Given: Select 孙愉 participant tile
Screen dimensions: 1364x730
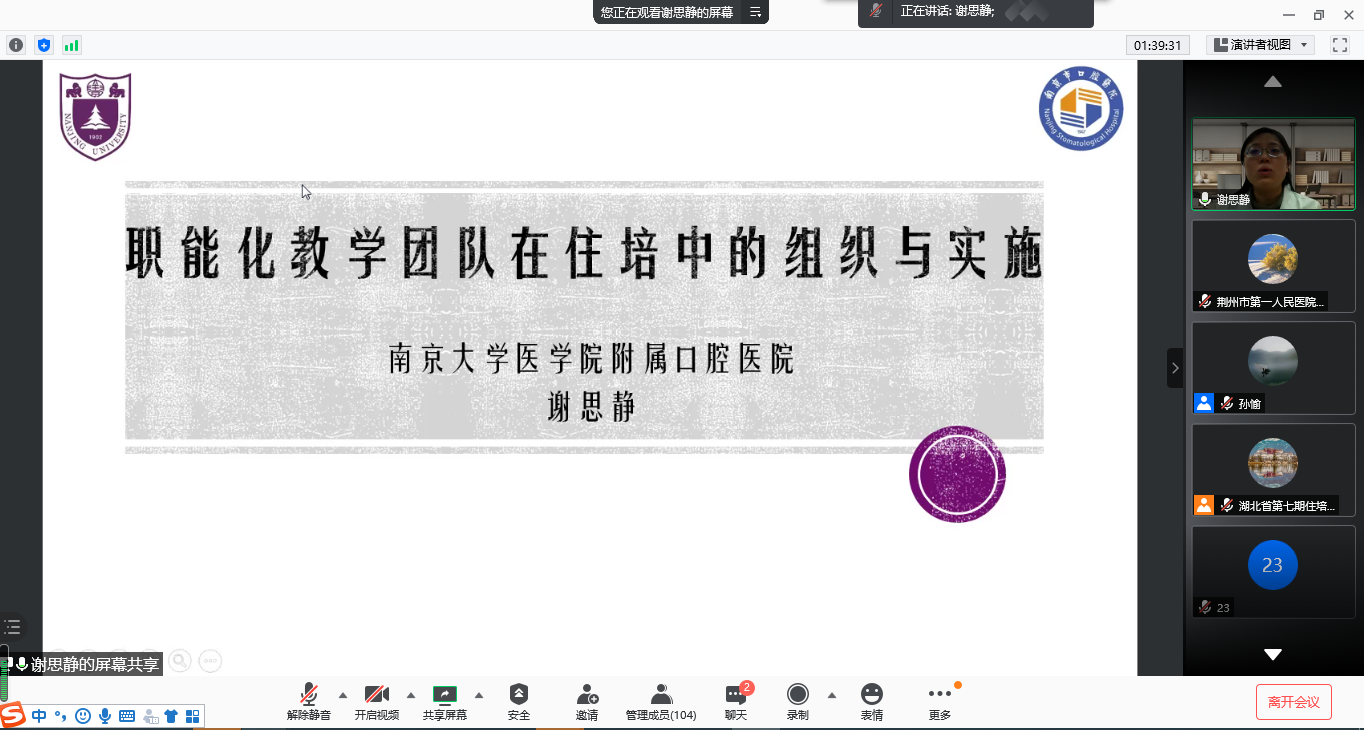Looking at the screenshot, I should pos(1273,369).
